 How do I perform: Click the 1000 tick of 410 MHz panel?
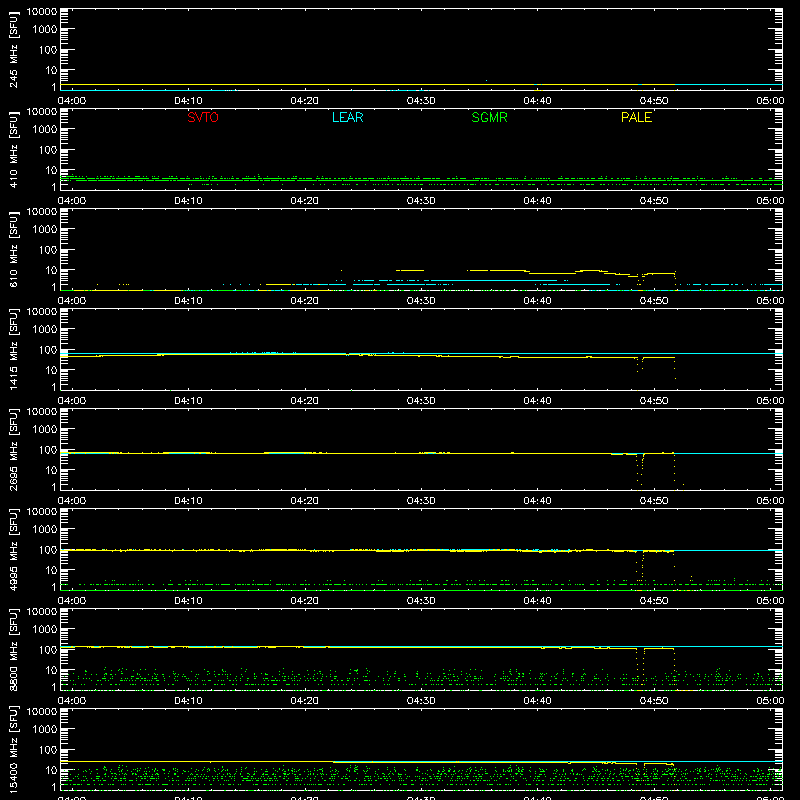point(45,130)
